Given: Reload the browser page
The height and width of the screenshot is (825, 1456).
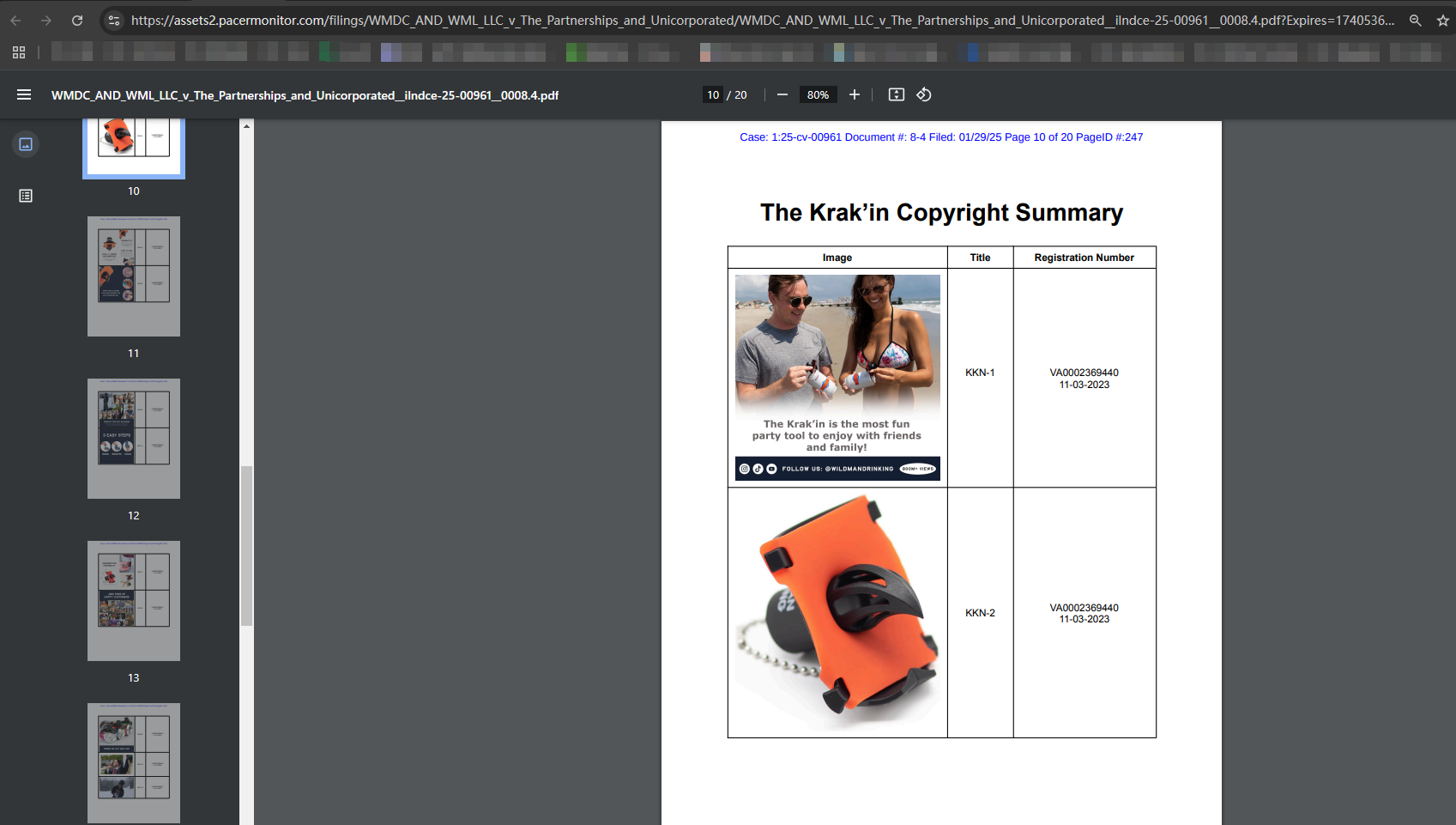Looking at the screenshot, I should click(x=77, y=21).
